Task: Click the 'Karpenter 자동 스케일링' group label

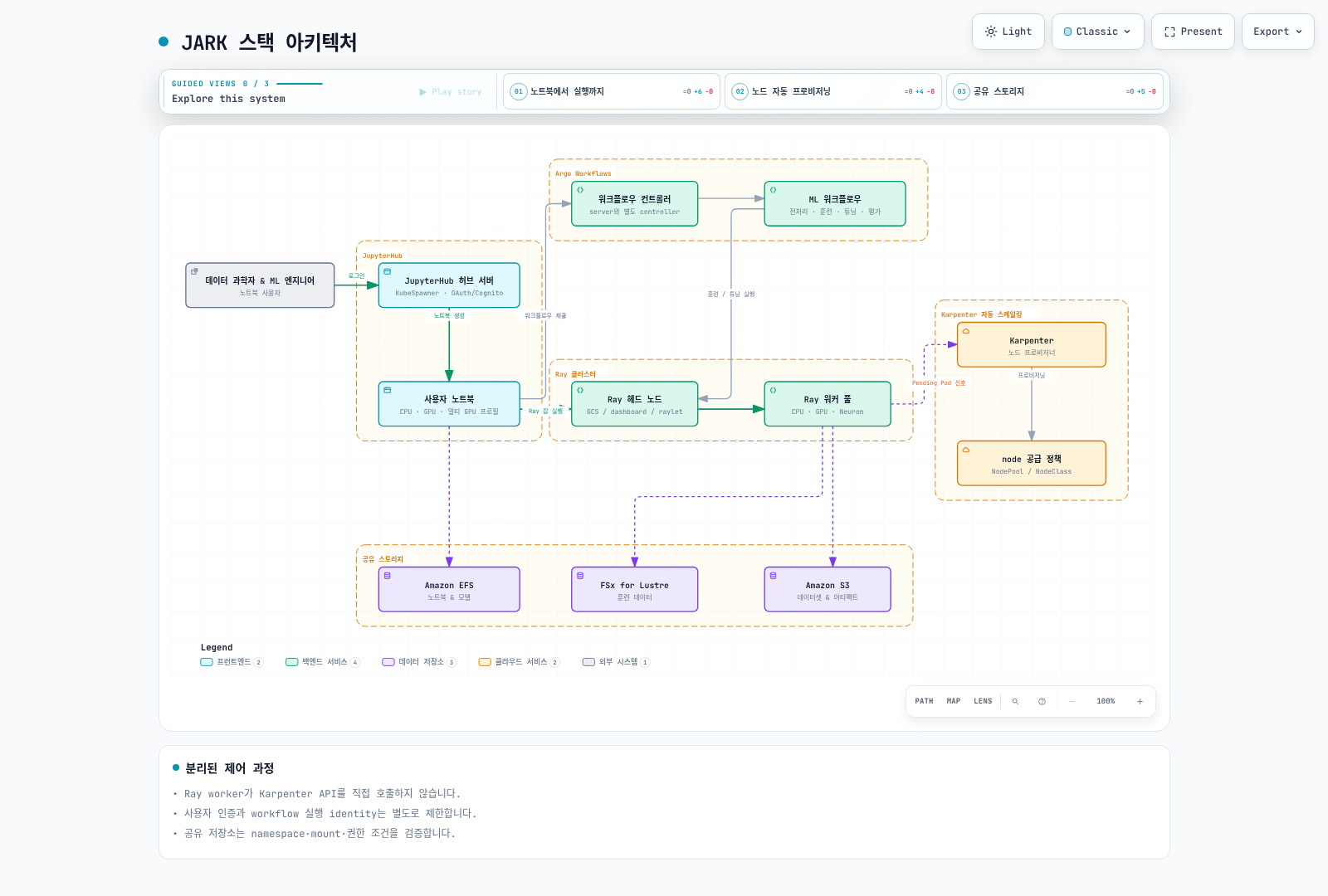Action: click(981, 314)
